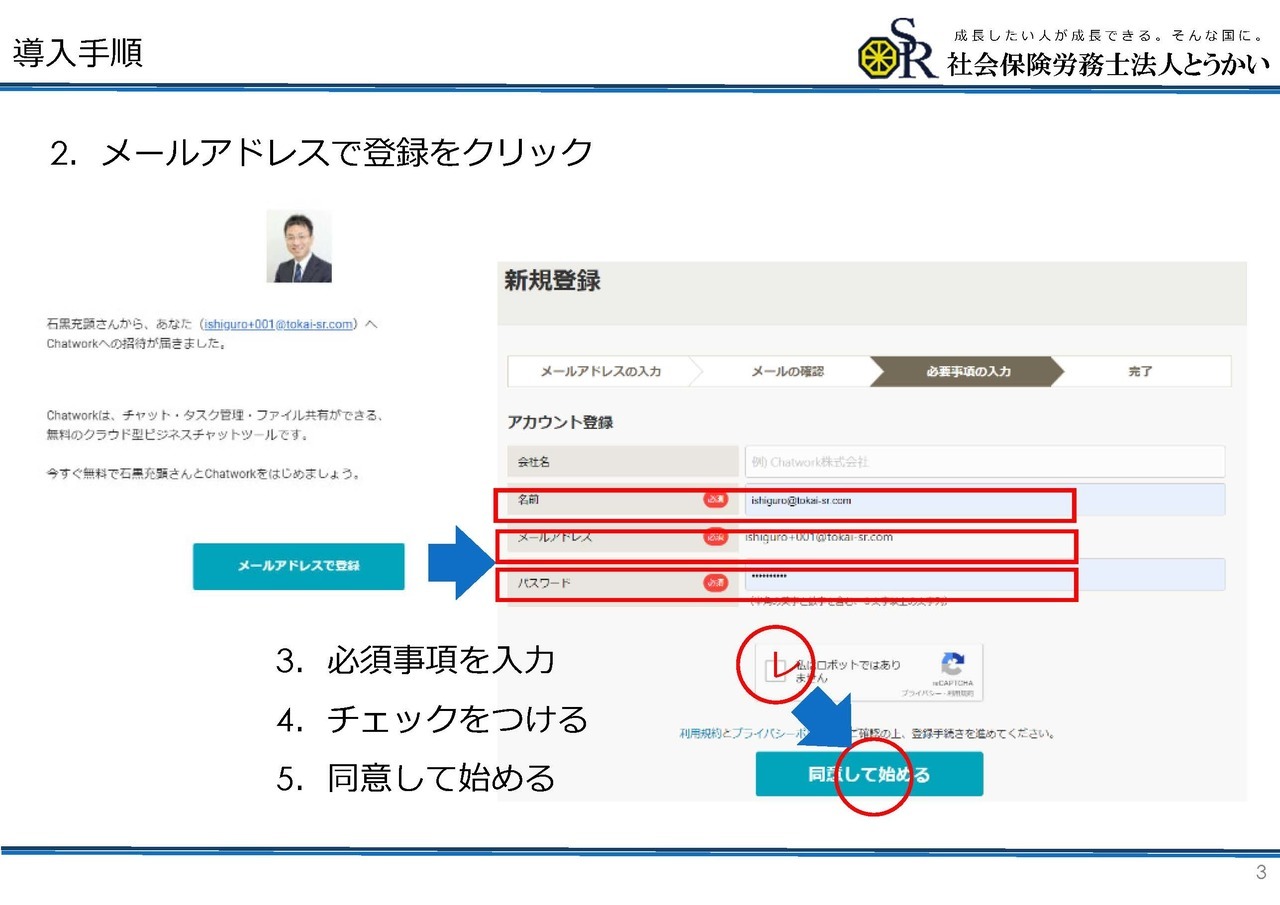This screenshot has width=1280, height=905.
Task: Click the 名前 input field
Action: (x=985, y=499)
